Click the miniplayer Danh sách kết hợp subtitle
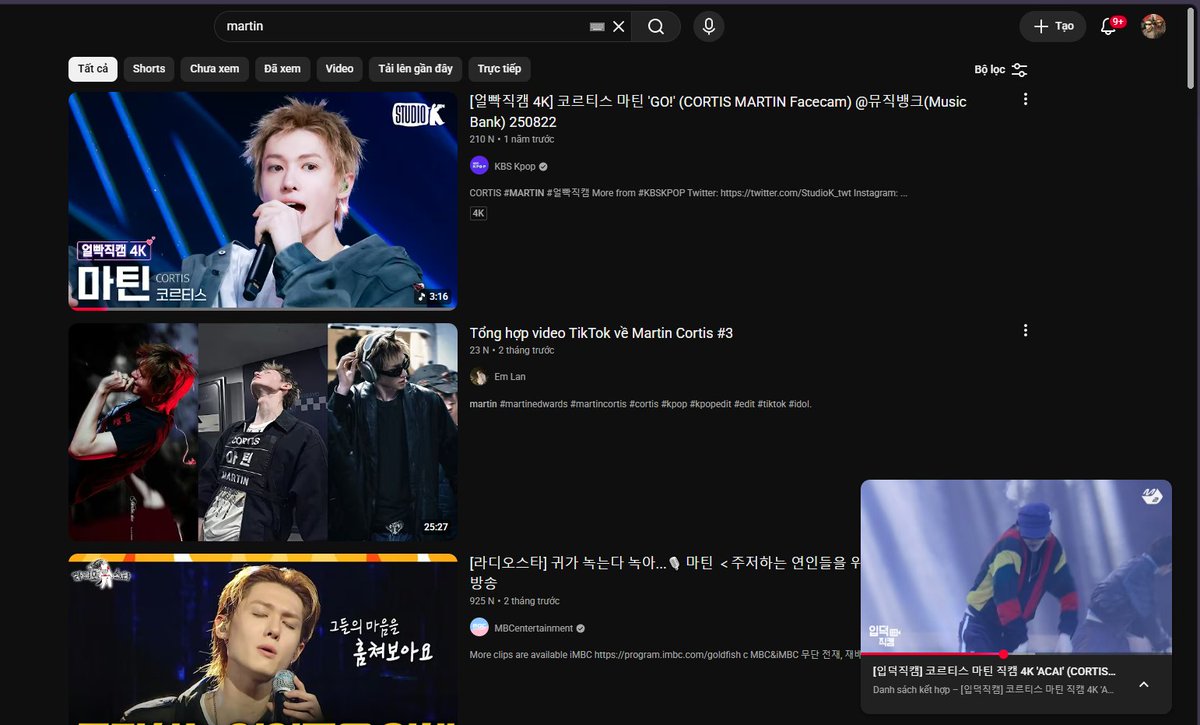Image resolution: width=1200 pixels, height=725 pixels. [x=993, y=689]
